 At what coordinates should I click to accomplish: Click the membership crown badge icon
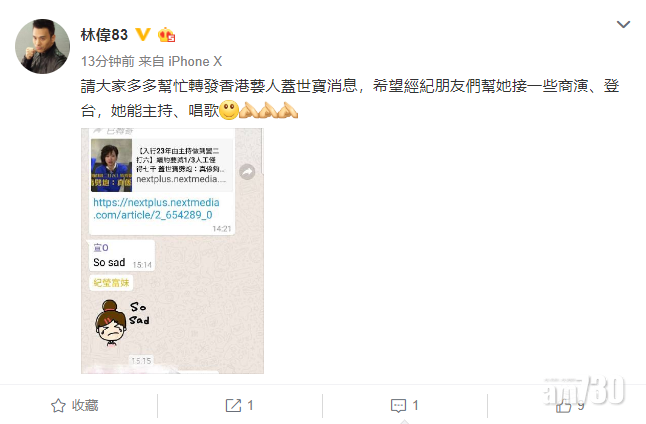coord(166,35)
